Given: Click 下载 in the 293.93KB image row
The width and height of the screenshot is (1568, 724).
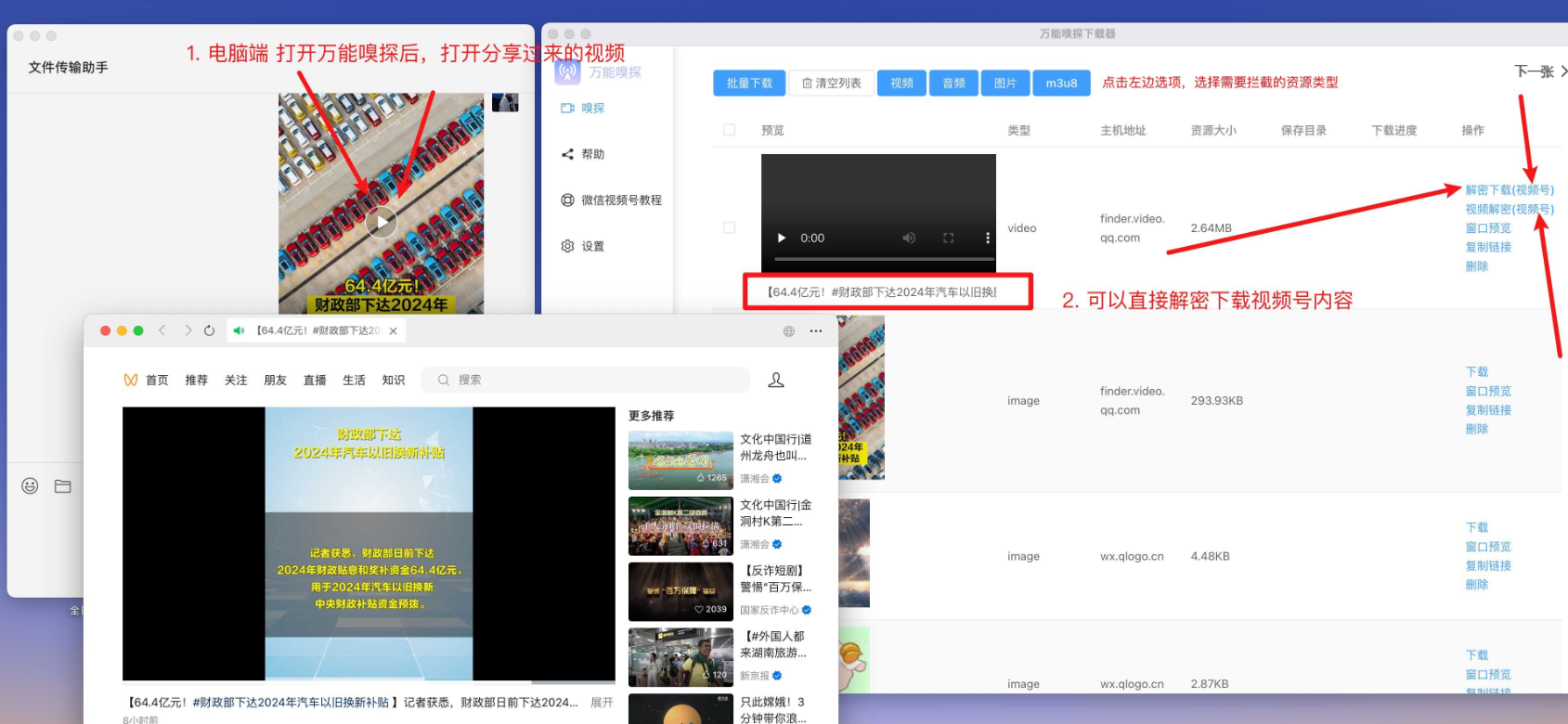Looking at the screenshot, I should tap(1476, 372).
